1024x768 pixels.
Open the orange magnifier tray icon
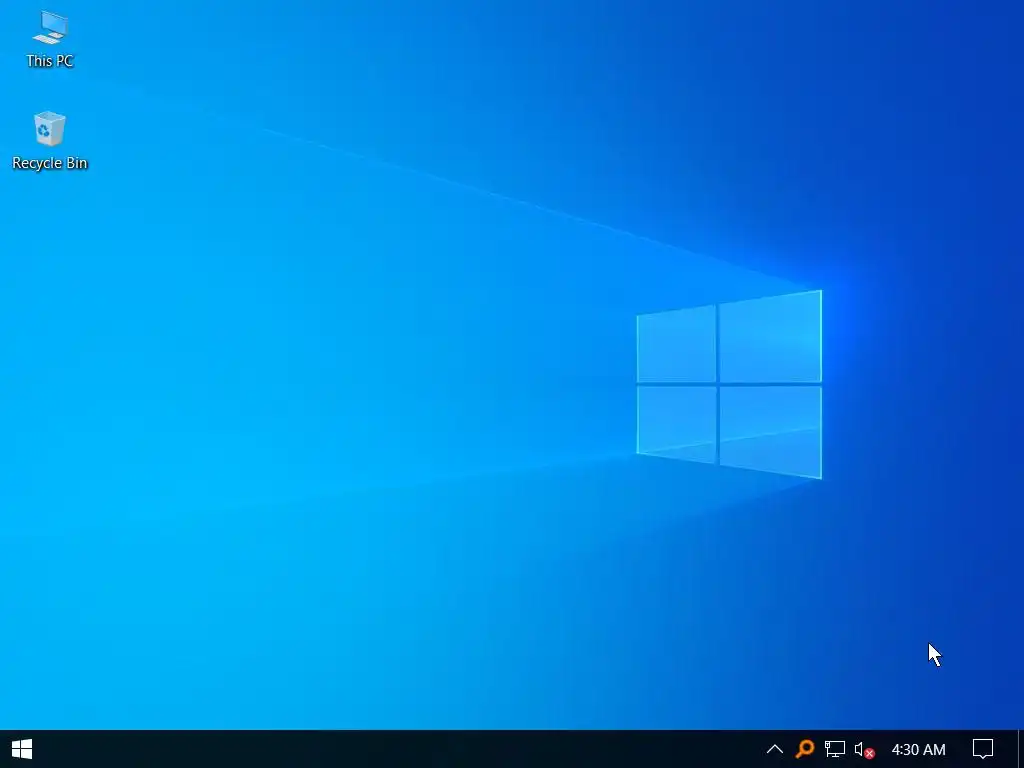(805, 749)
